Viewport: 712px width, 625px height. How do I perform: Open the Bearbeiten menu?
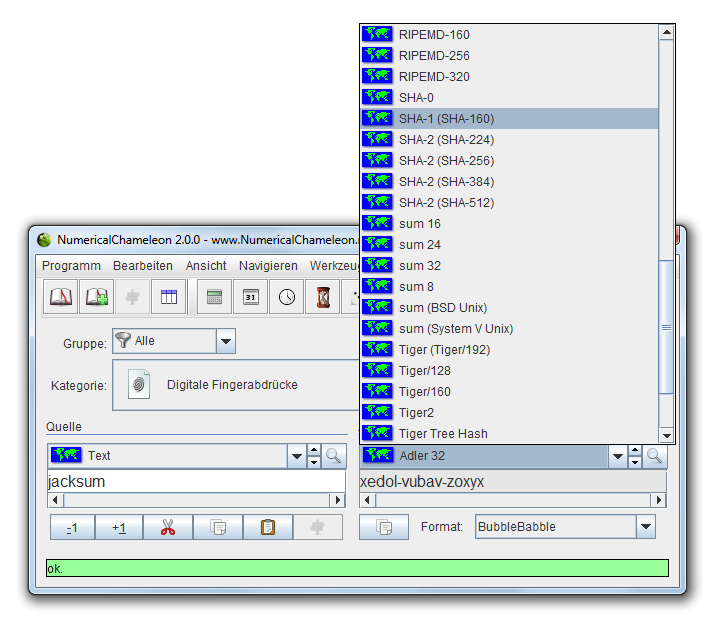[x=142, y=266]
